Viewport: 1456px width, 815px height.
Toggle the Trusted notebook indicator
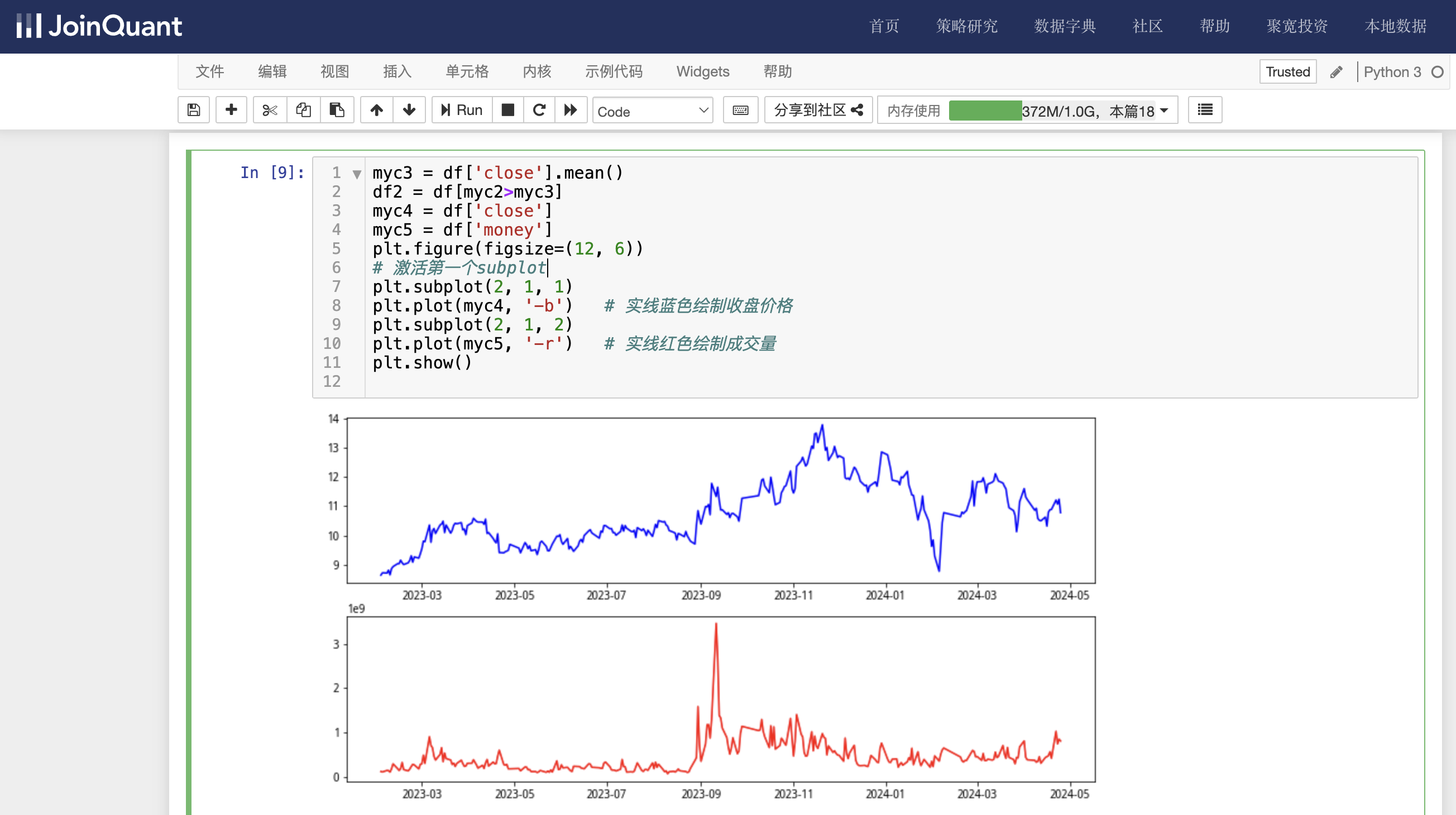coord(1287,72)
